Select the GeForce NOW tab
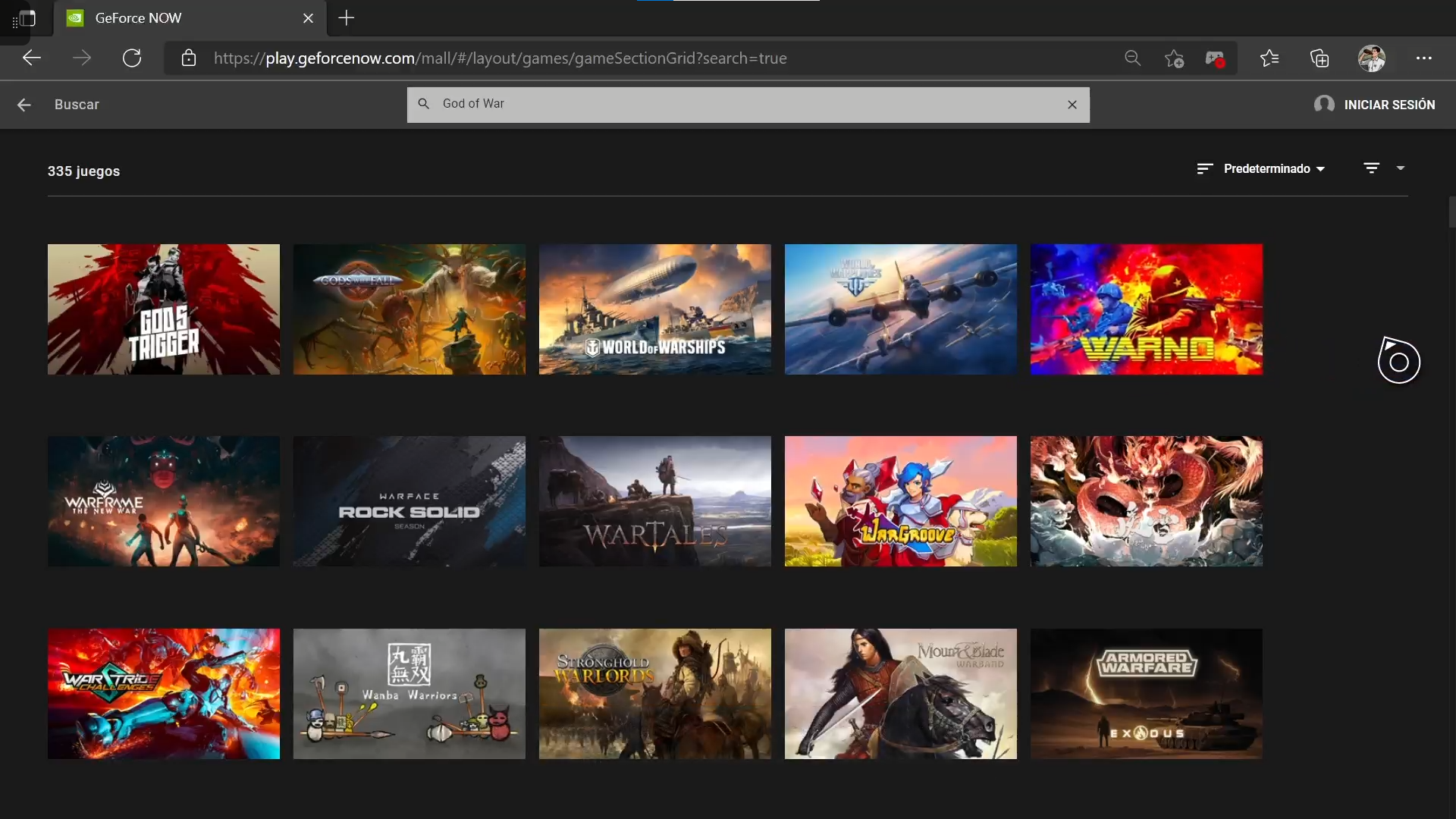 190,18
